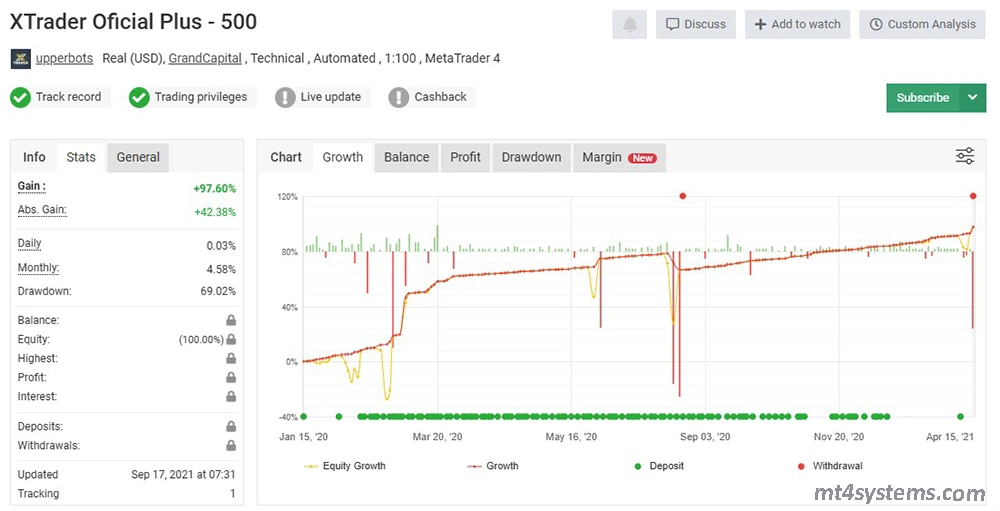This screenshot has height=511, width=1000.
Task: Click the Subscribe button
Action: click(923, 98)
